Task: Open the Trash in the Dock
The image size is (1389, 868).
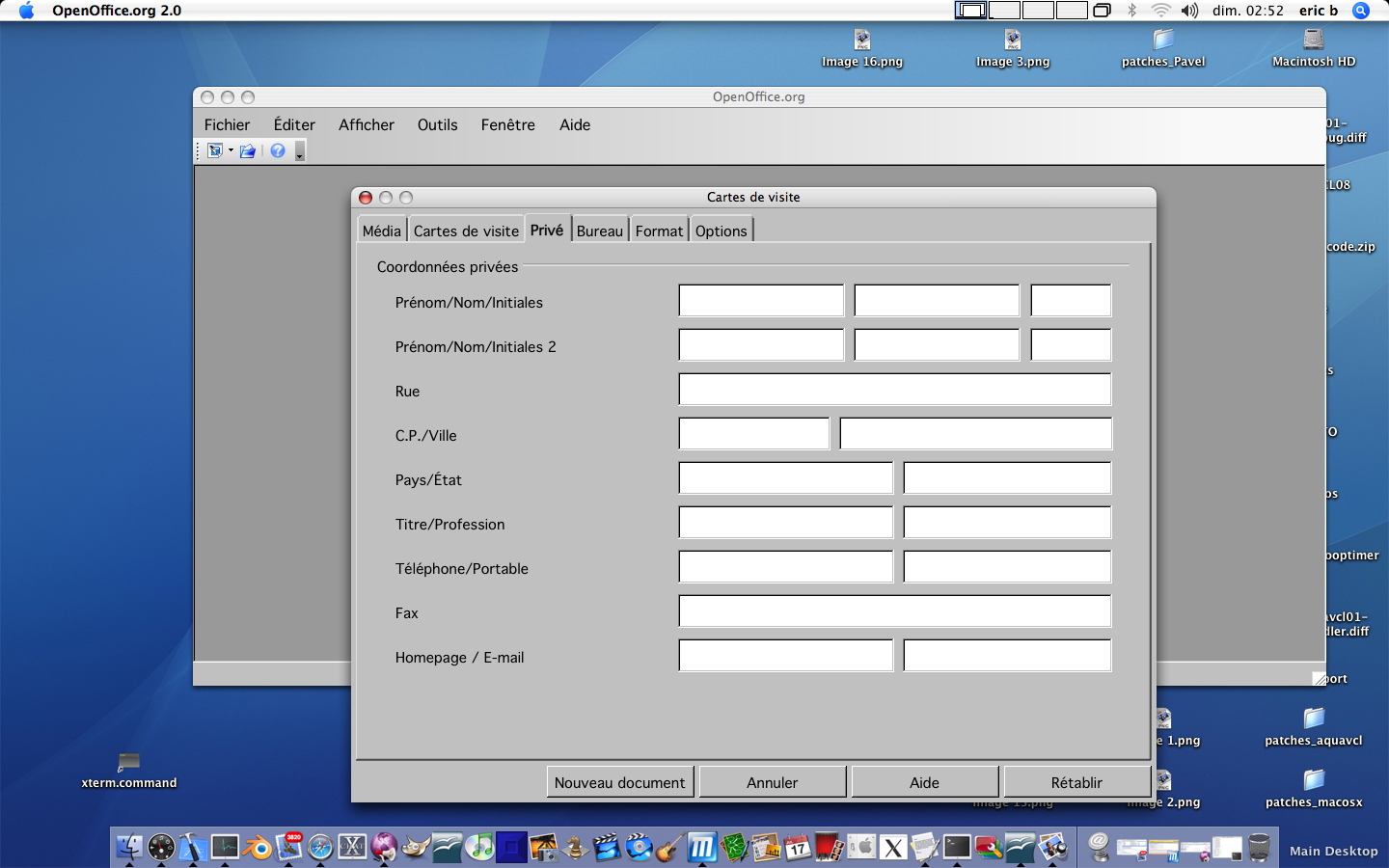Action: tap(1259, 847)
